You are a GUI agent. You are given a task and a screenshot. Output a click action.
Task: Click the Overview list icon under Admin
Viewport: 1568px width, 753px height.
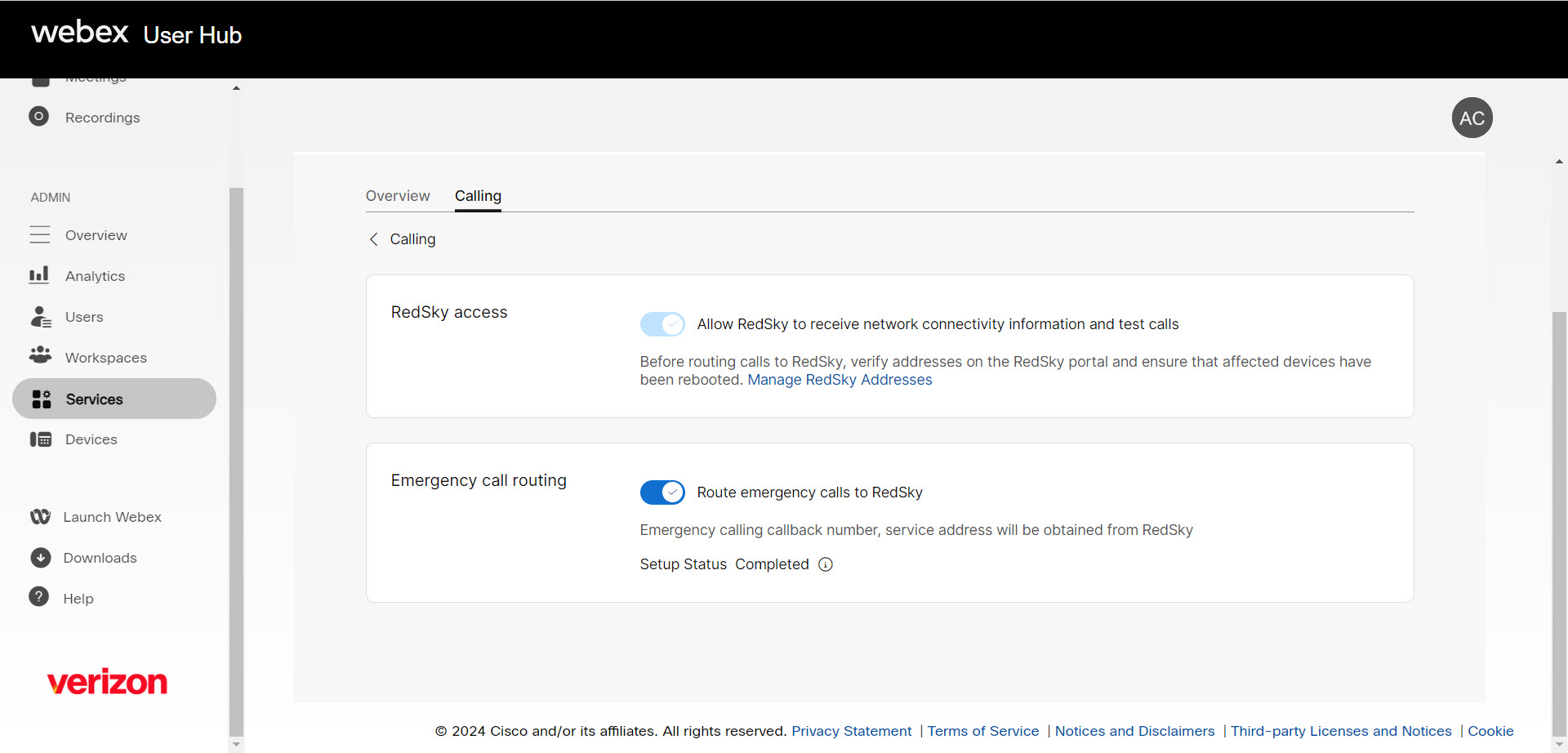click(40, 235)
